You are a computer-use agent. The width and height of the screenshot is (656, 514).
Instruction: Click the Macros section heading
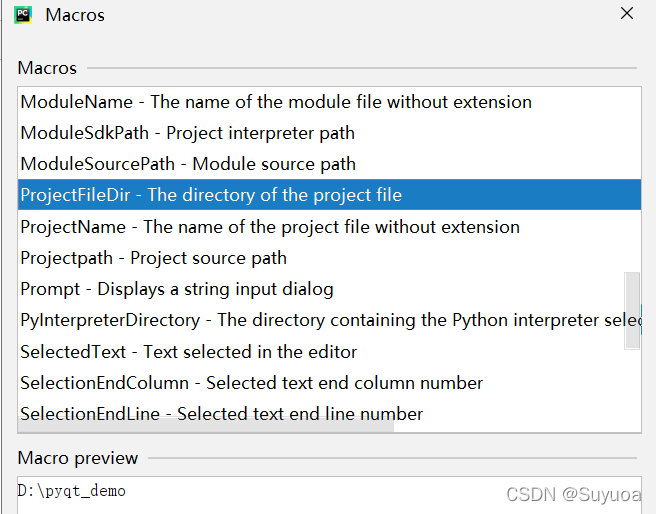(x=48, y=68)
